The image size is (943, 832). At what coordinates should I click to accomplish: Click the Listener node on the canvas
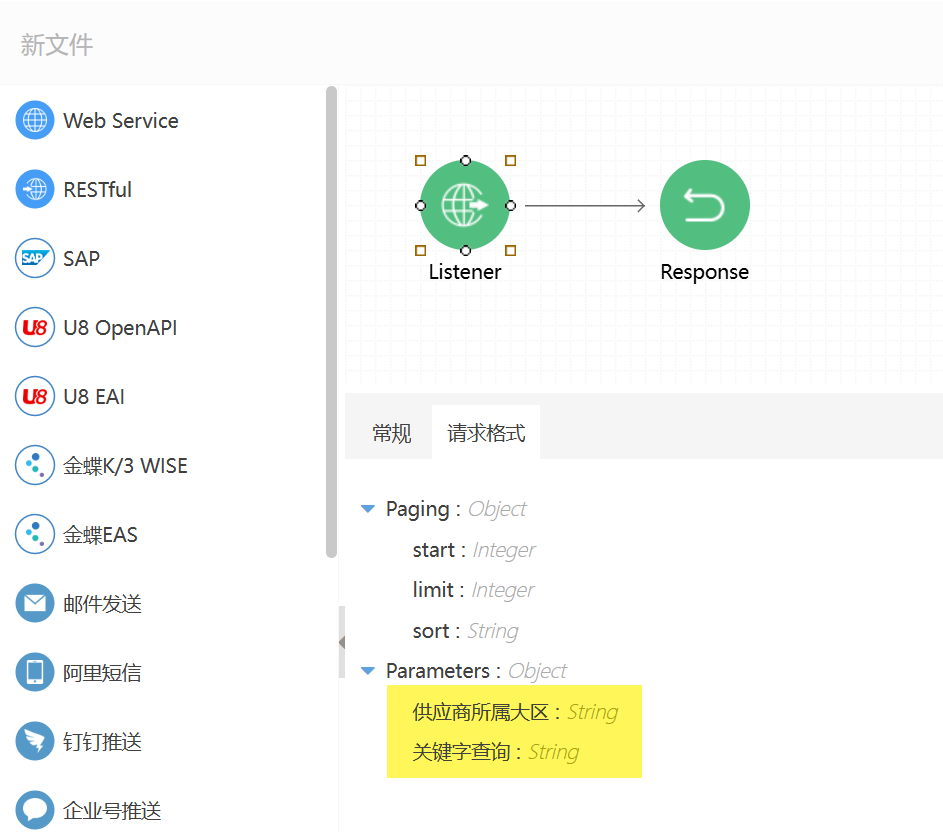click(x=464, y=205)
